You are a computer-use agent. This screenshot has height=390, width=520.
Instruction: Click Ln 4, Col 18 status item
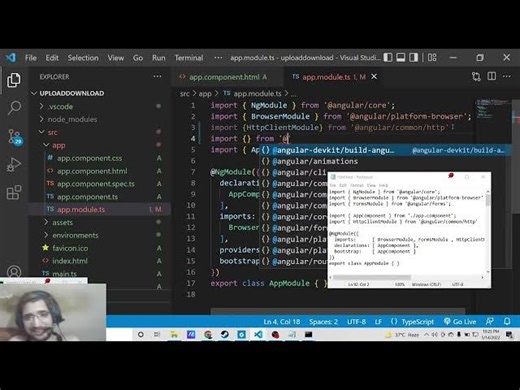point(282,322)
